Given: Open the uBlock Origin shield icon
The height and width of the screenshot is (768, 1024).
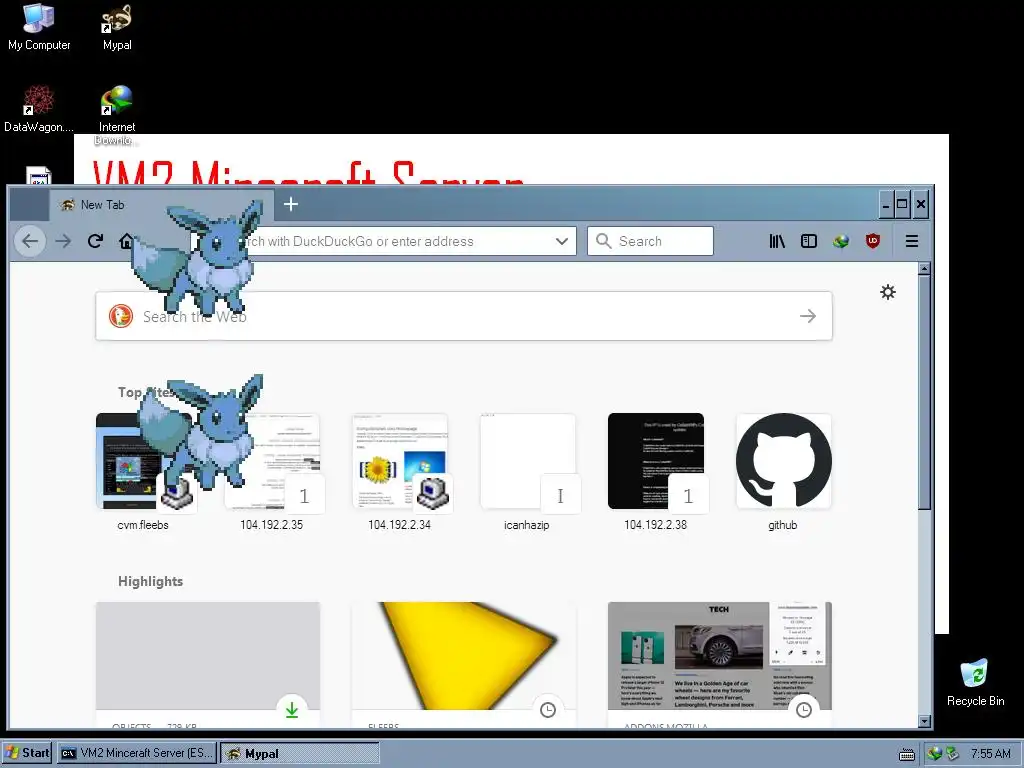Looking at the screenshot, I should pos(873,241).
